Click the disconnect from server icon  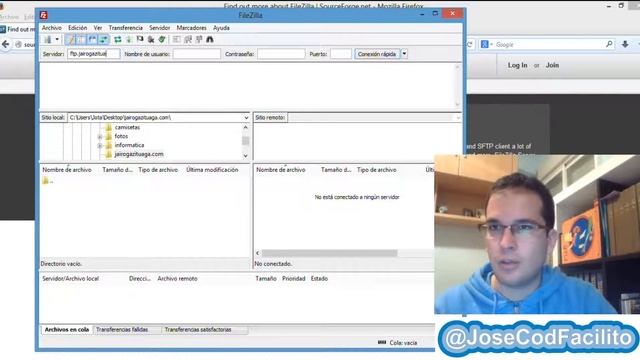[x=151, y=40]
